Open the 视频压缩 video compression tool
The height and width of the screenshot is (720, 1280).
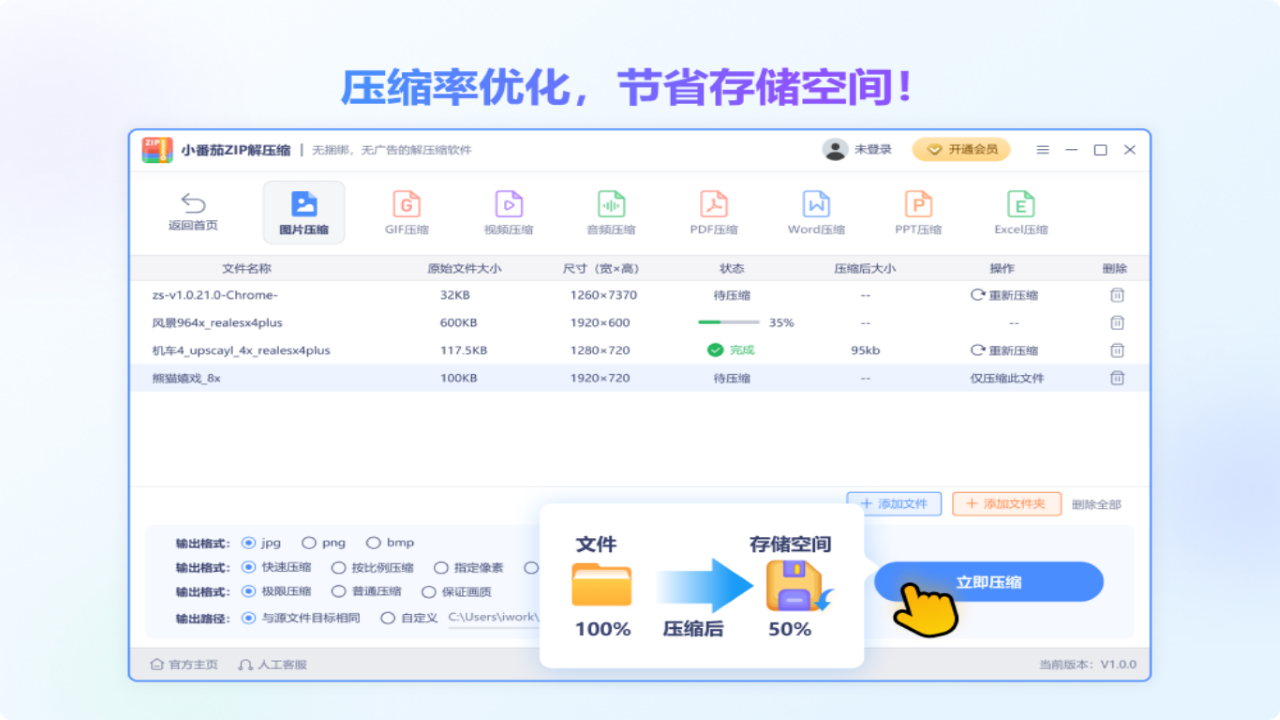[508, 211]
